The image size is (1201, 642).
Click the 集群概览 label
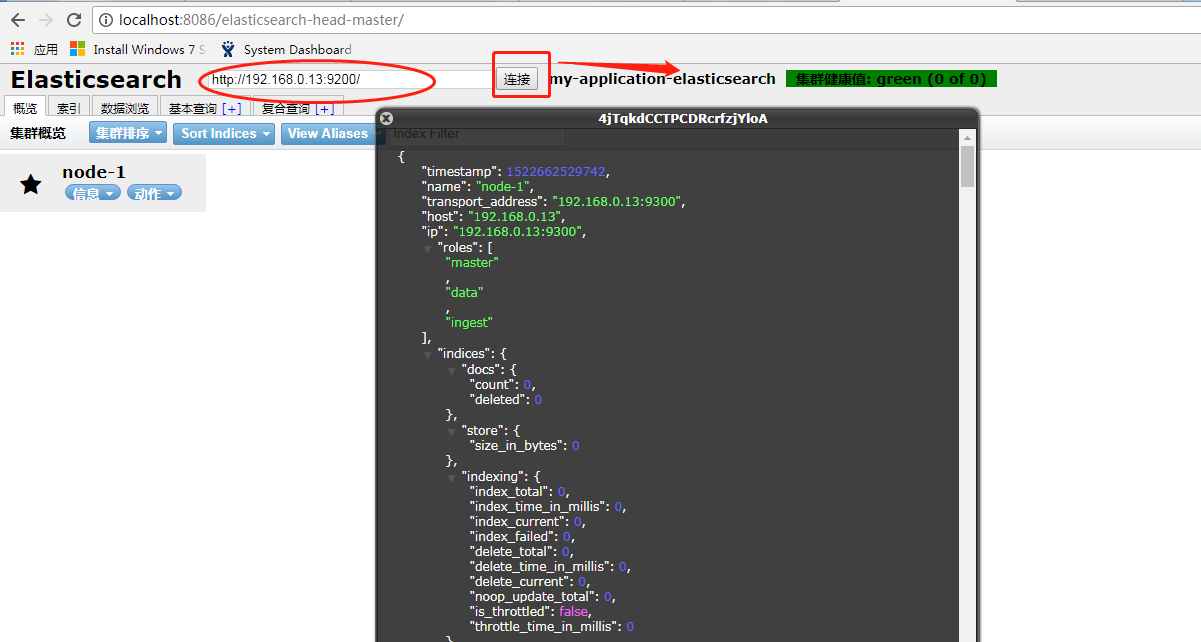[x=38, y=133]
